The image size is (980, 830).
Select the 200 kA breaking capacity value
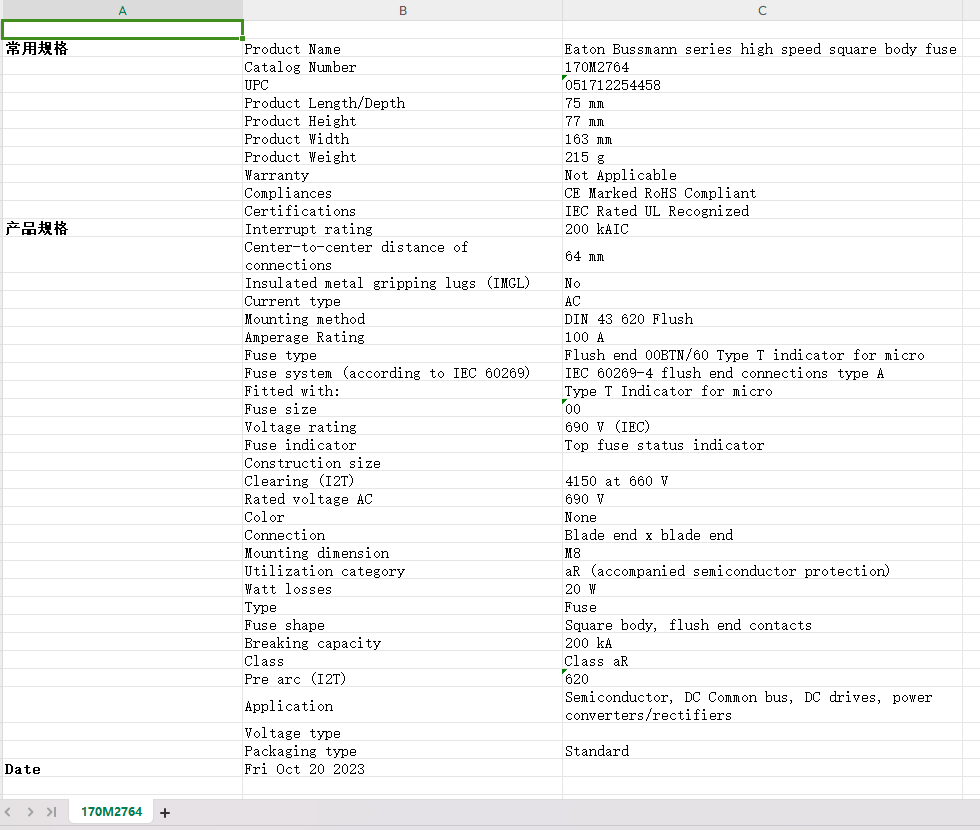[762, 643]
